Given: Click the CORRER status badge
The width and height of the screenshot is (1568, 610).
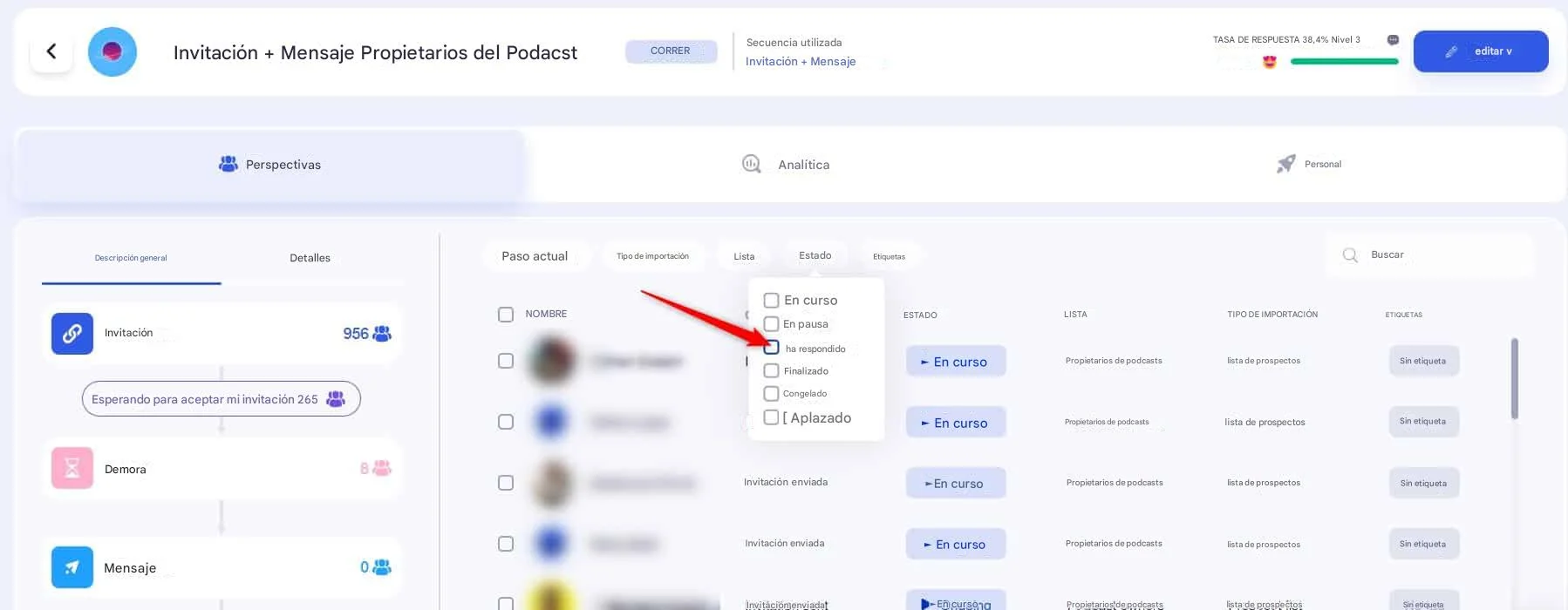Looking at the screenshot, I should point(671,51).
